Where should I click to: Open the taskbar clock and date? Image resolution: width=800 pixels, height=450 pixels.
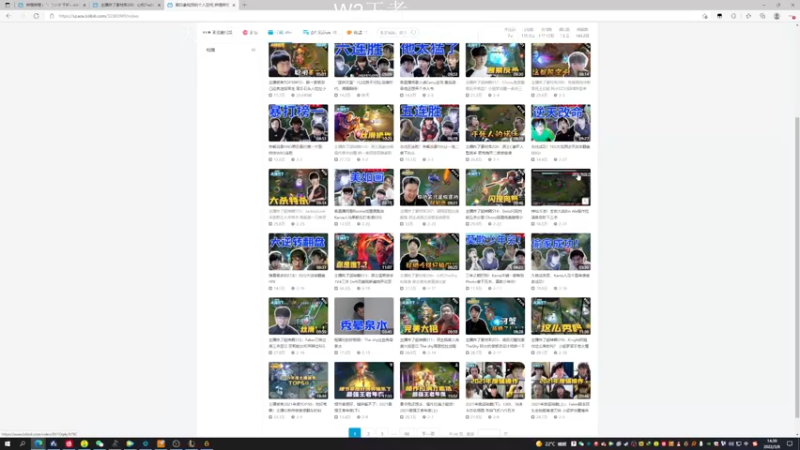coord(772,443)
